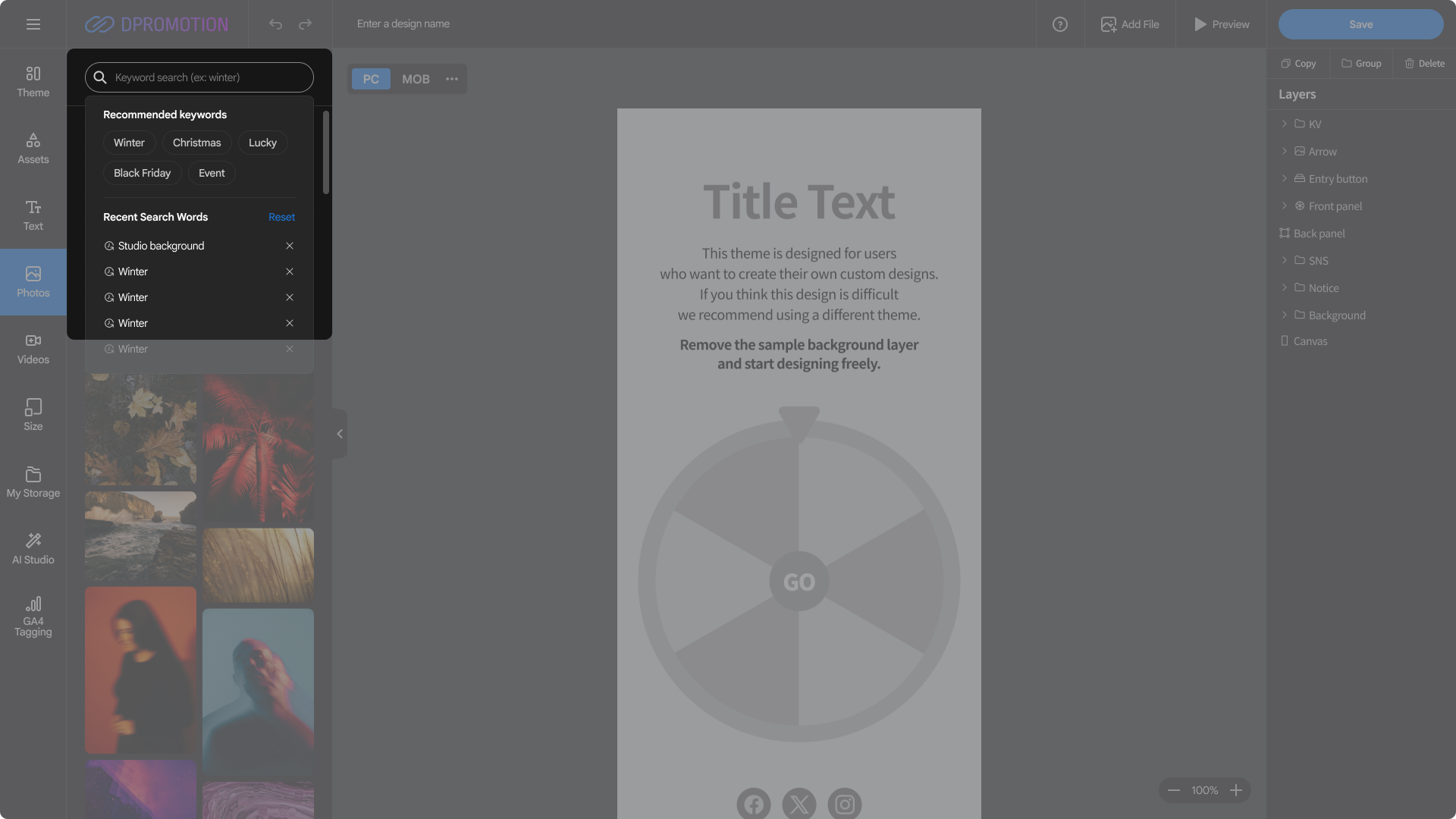
Task: Click the Instagram icon on the canvas
Action: click(845, 804)
